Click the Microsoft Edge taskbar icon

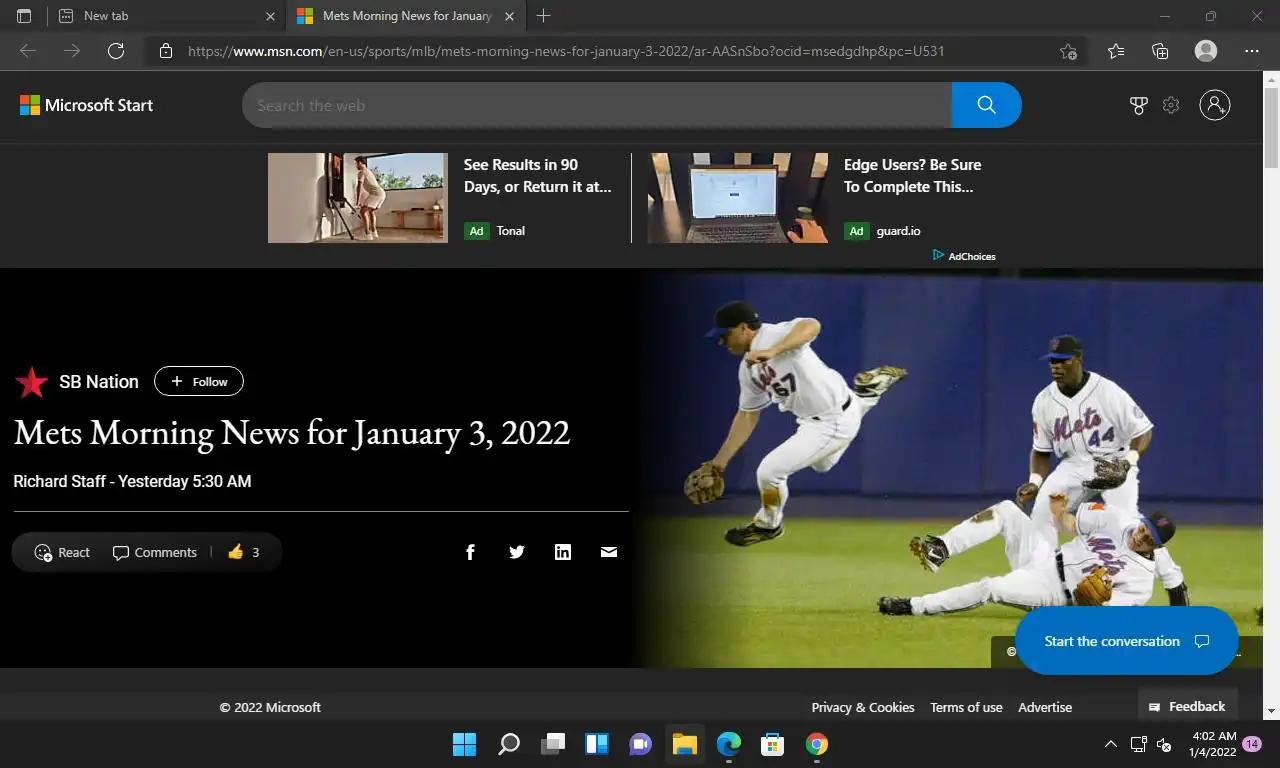pyautogui.click(x=729, y=744)
